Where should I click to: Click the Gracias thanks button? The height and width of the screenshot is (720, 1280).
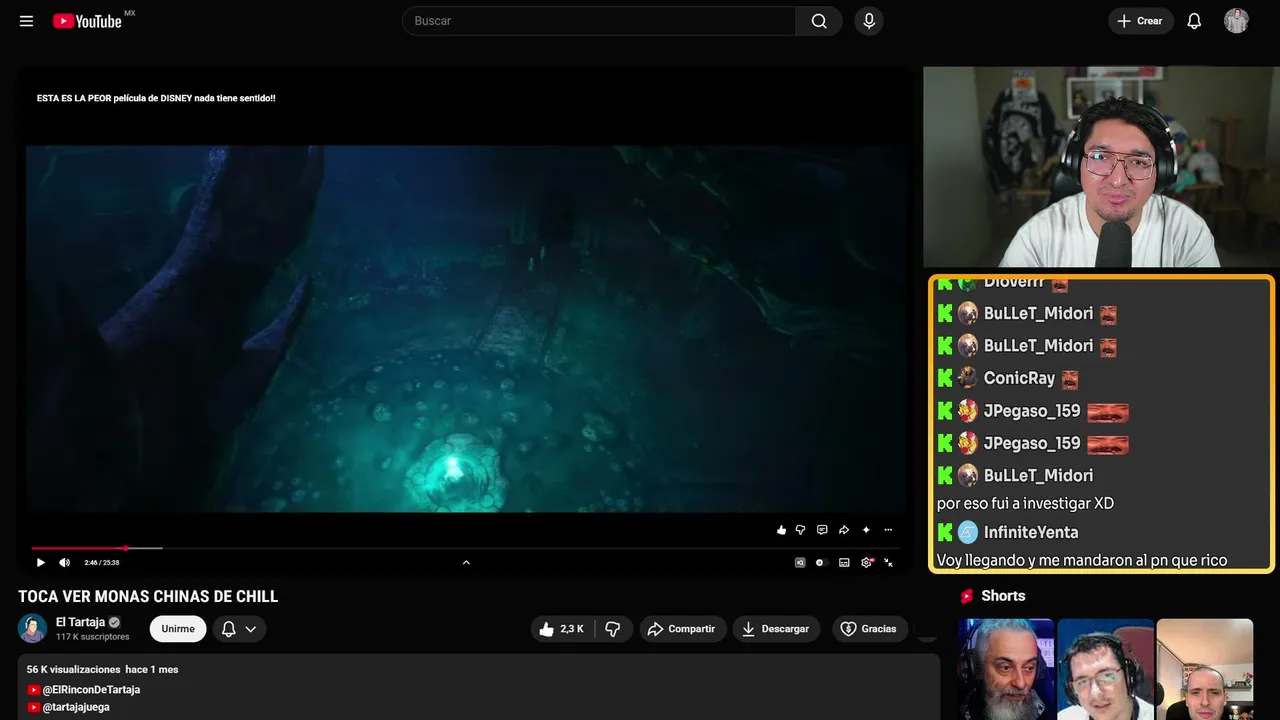click(x=870, y=629)
